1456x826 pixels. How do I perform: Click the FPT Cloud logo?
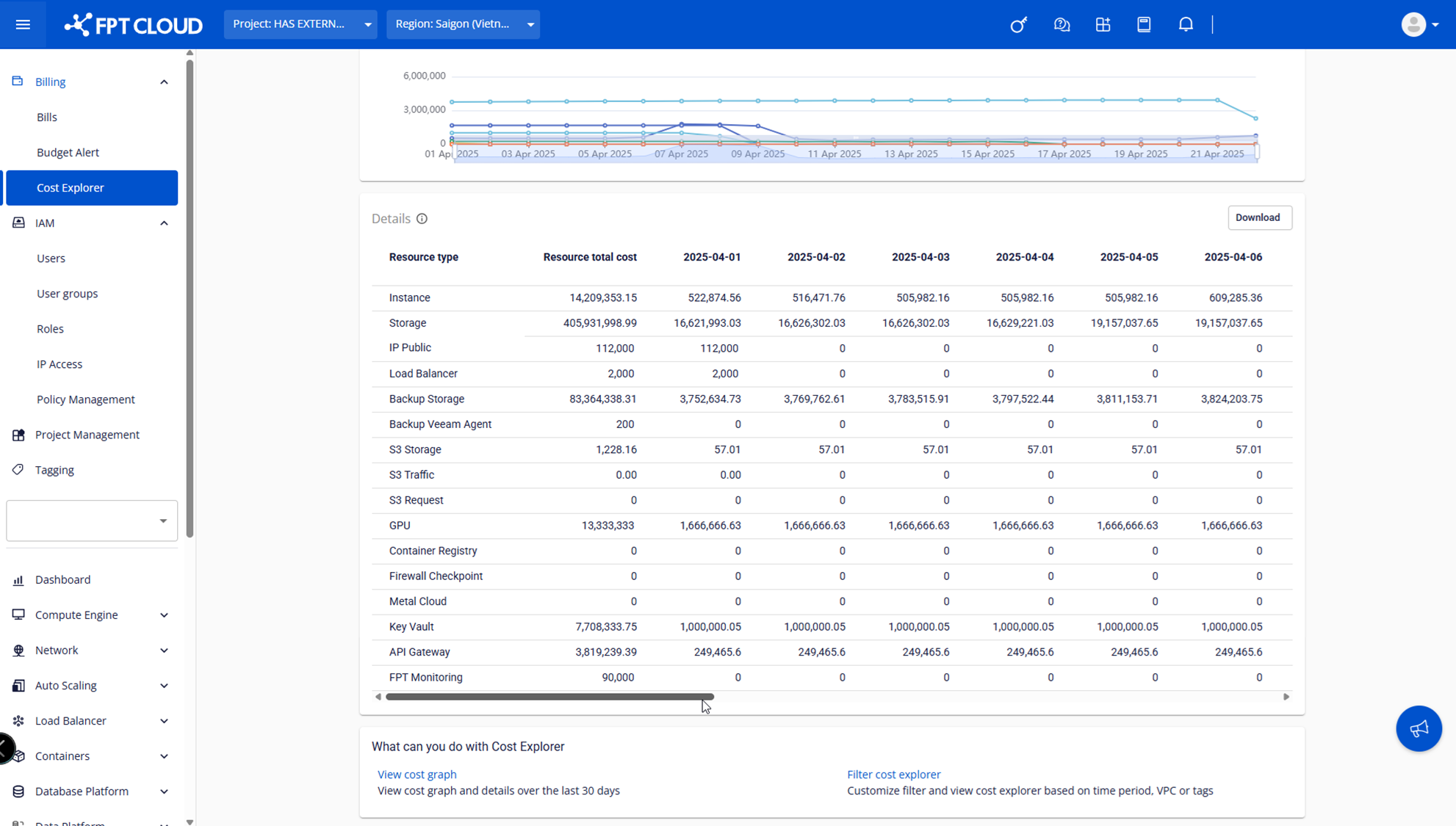(x=133, y=24)
